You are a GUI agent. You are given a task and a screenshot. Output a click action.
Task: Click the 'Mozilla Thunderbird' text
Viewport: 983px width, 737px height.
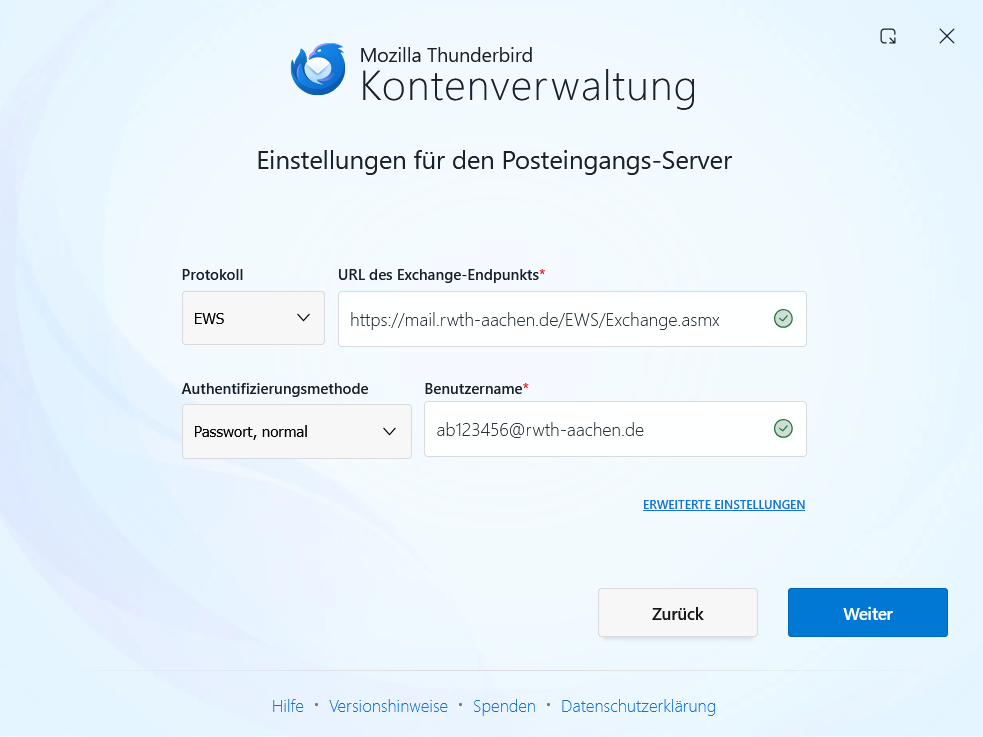tap(446, 55)
